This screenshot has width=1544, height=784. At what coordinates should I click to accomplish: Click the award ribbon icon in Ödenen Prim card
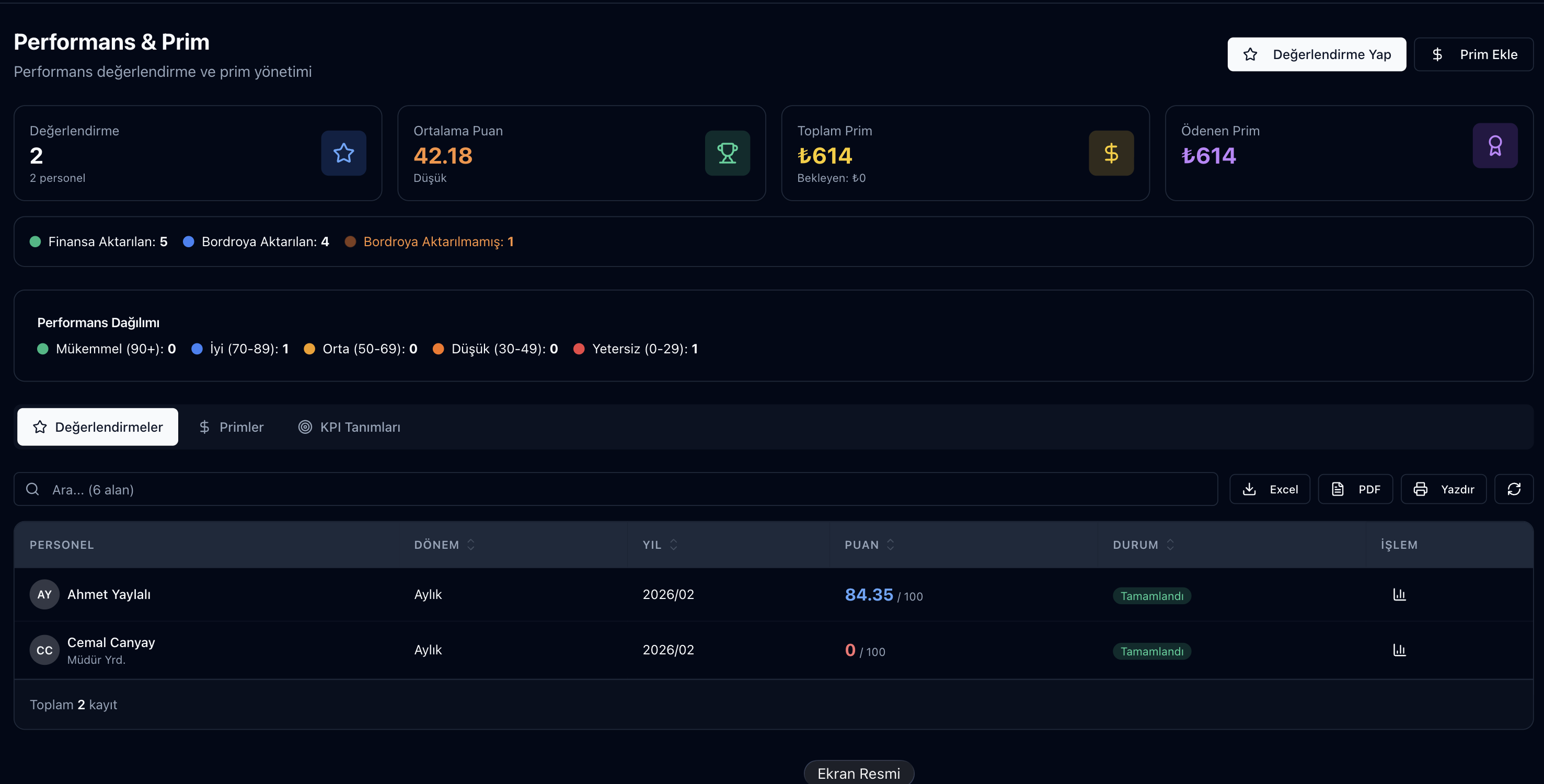click(x=1495, y=146)
